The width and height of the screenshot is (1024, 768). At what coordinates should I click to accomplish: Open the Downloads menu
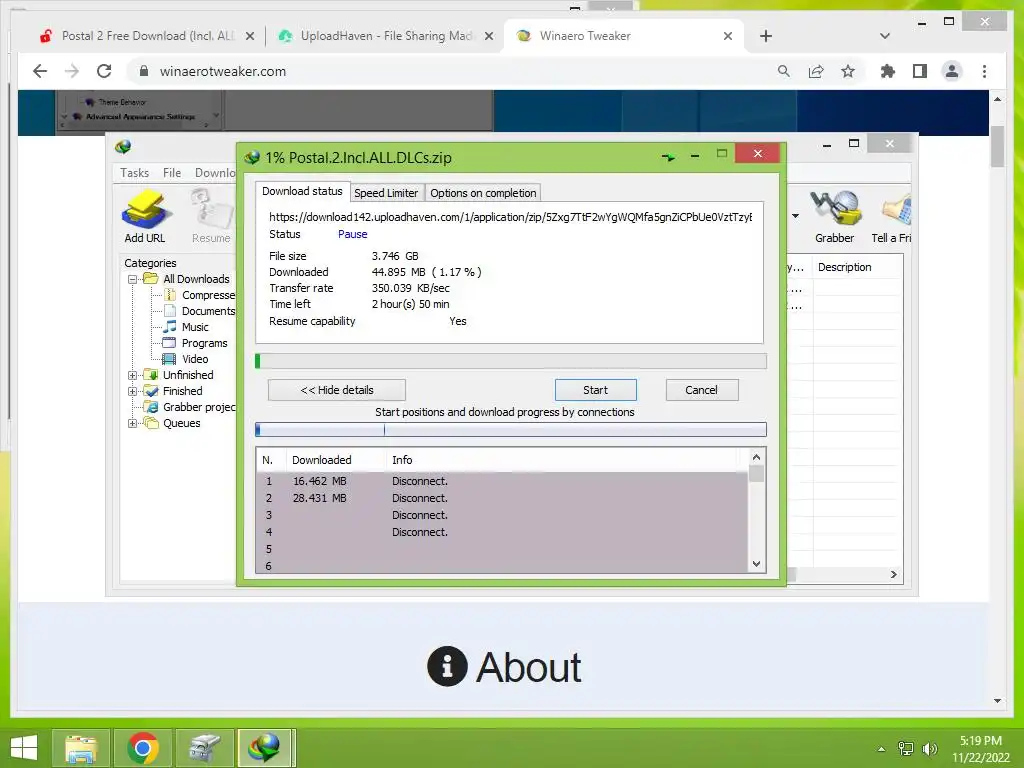[x=215, y=173]
